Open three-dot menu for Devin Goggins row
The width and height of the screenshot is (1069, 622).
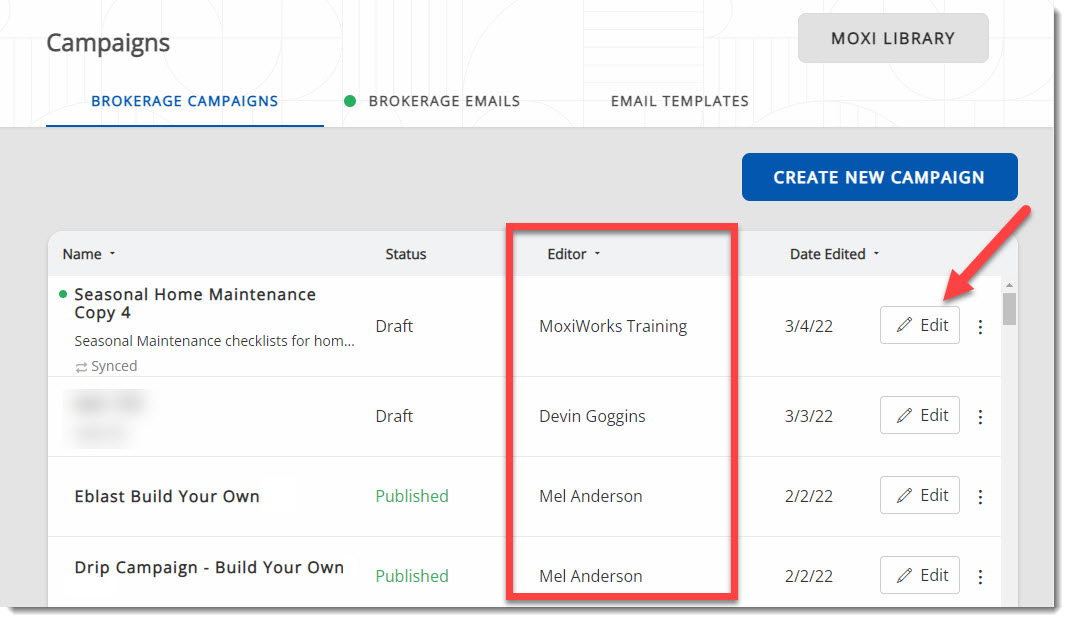click(x=980, y=417)
